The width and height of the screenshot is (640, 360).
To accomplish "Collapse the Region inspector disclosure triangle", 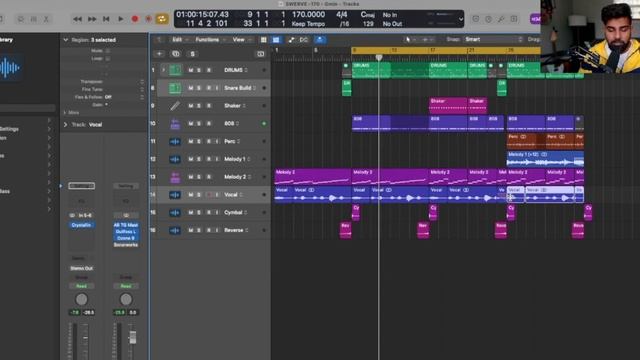I will click(x=66, y=40).
